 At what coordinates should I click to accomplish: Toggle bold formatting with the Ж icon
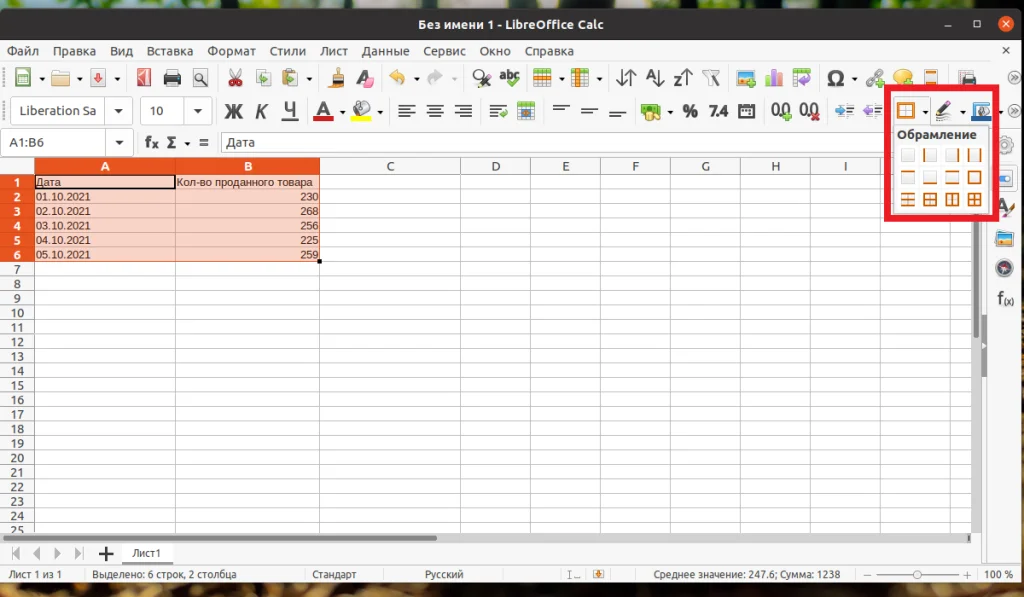pos(233,111)
